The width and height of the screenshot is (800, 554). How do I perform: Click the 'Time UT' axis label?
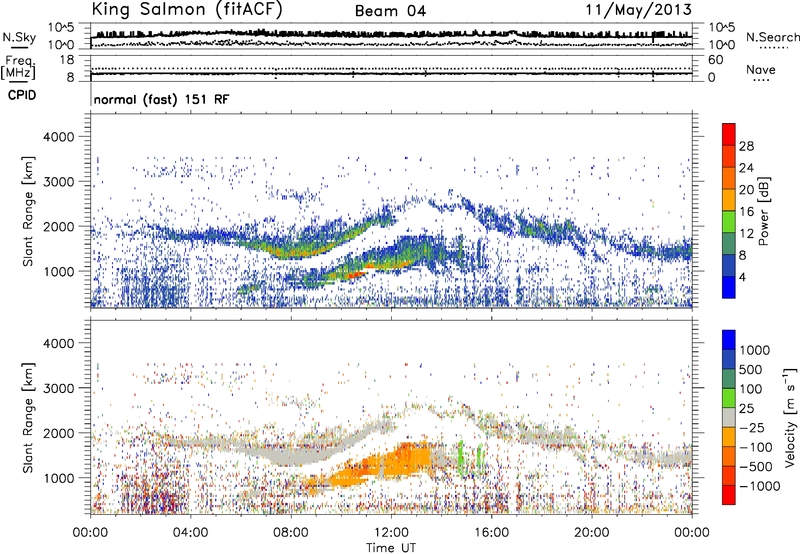(x=391, y=548)
